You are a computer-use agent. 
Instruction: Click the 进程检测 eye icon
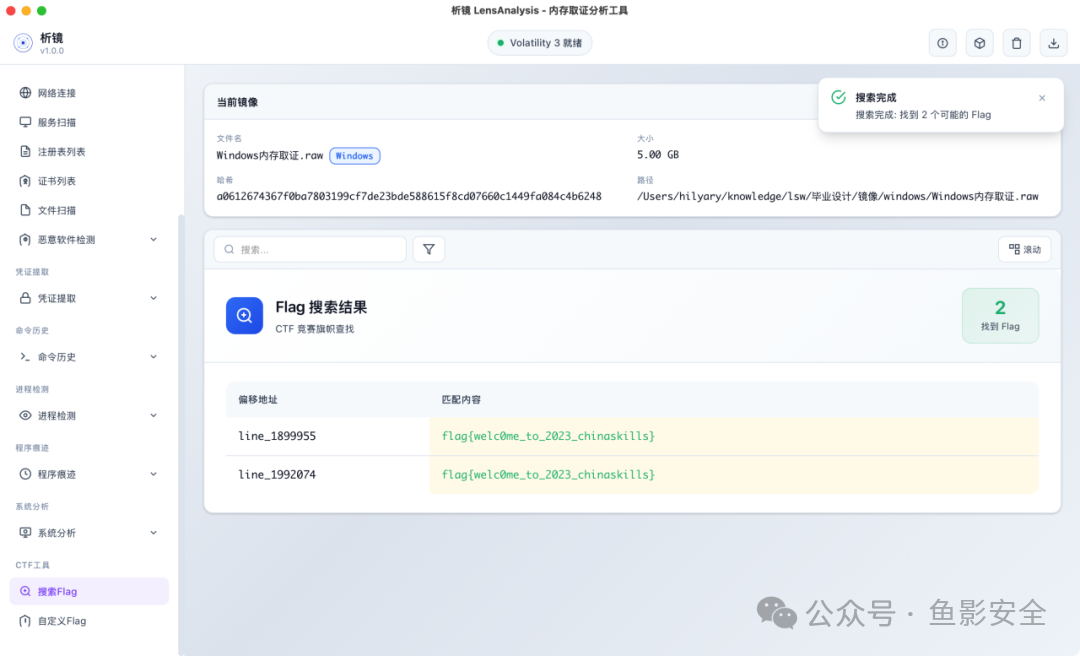(25, 416)
